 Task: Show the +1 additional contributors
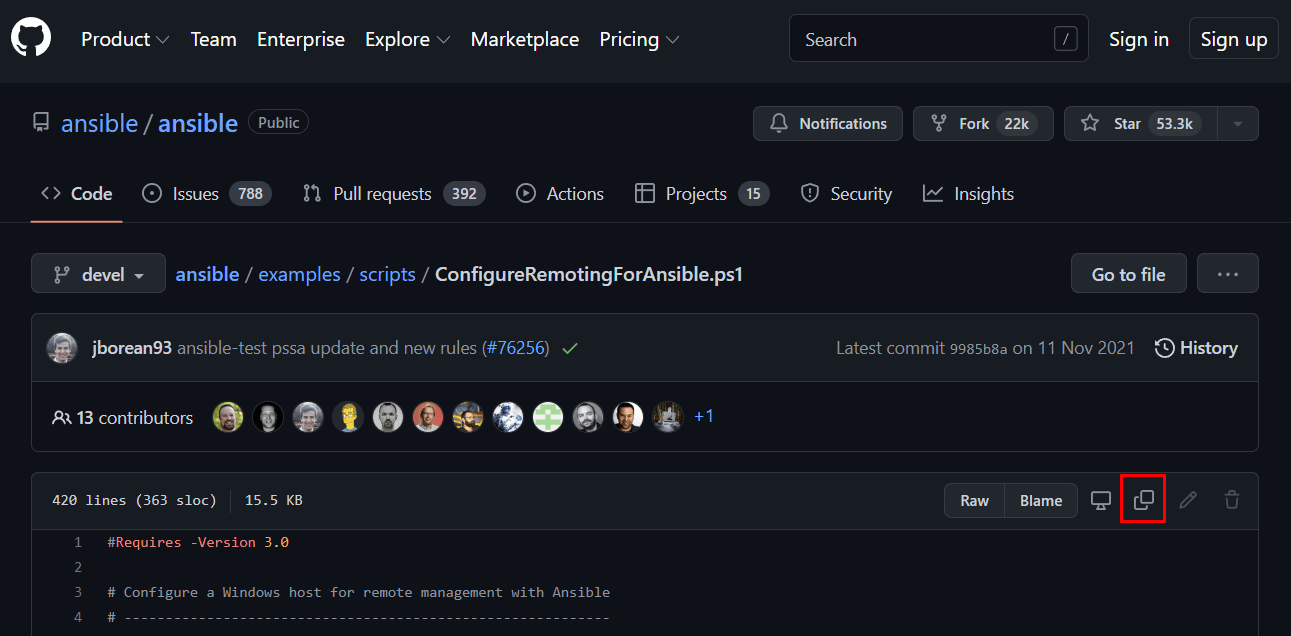click(x=704, y=416)
